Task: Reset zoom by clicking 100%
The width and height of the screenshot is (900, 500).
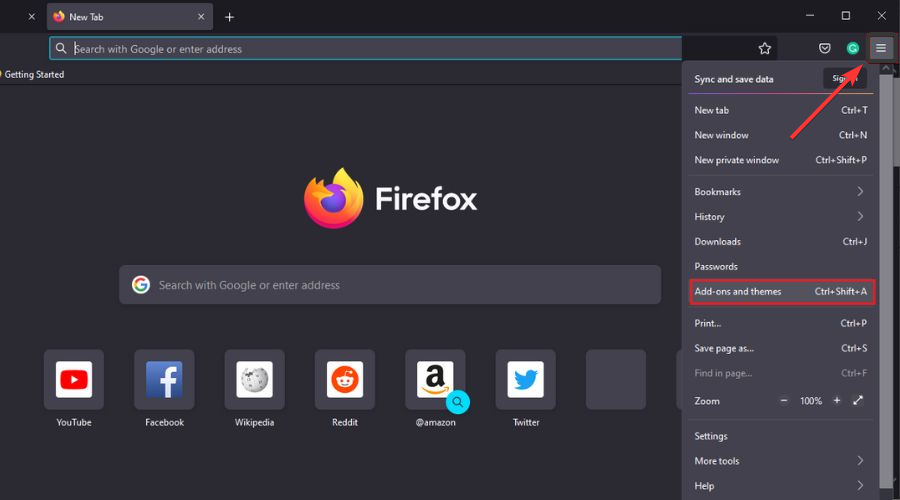Action: coord(810,401)
